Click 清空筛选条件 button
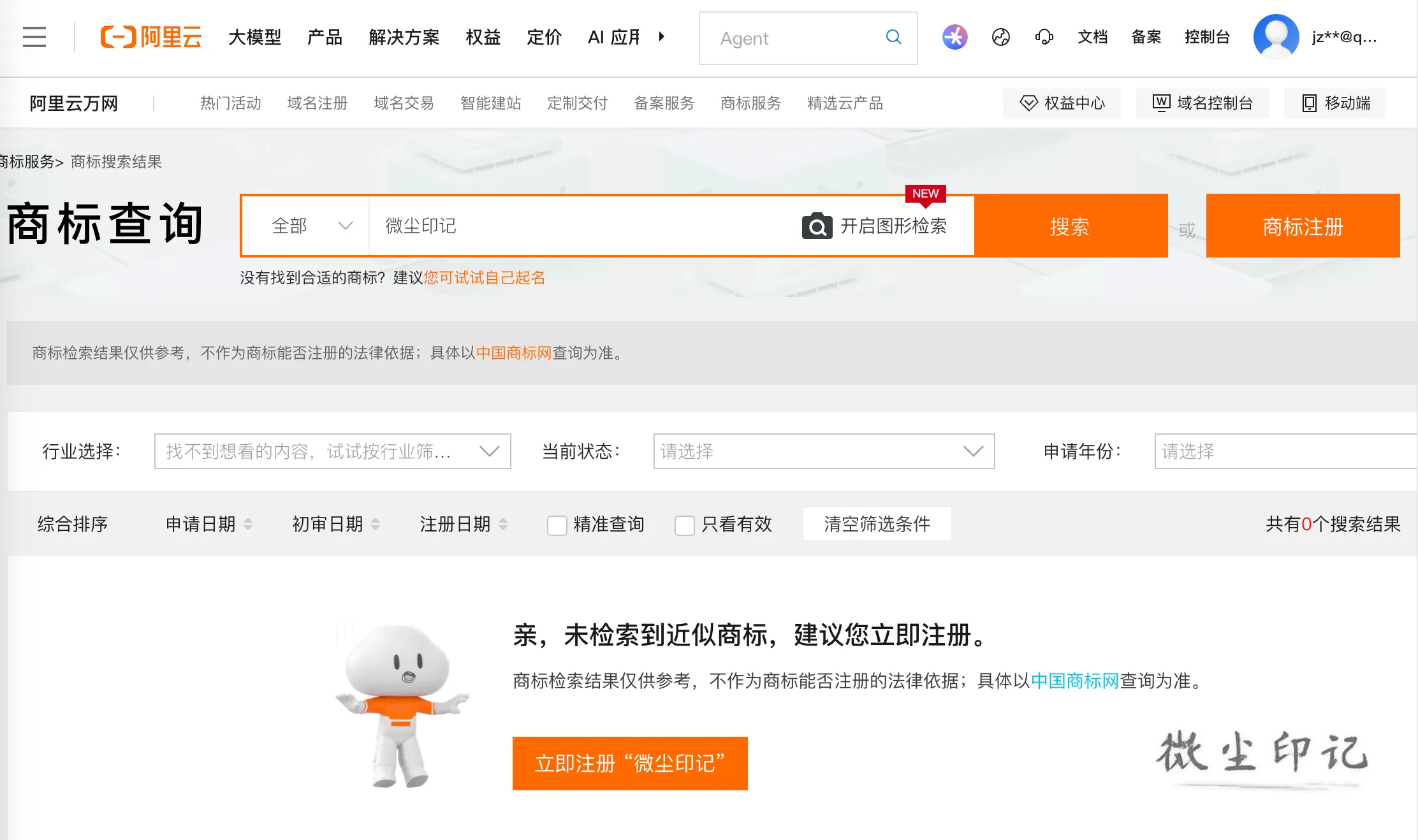 (877, 524)
